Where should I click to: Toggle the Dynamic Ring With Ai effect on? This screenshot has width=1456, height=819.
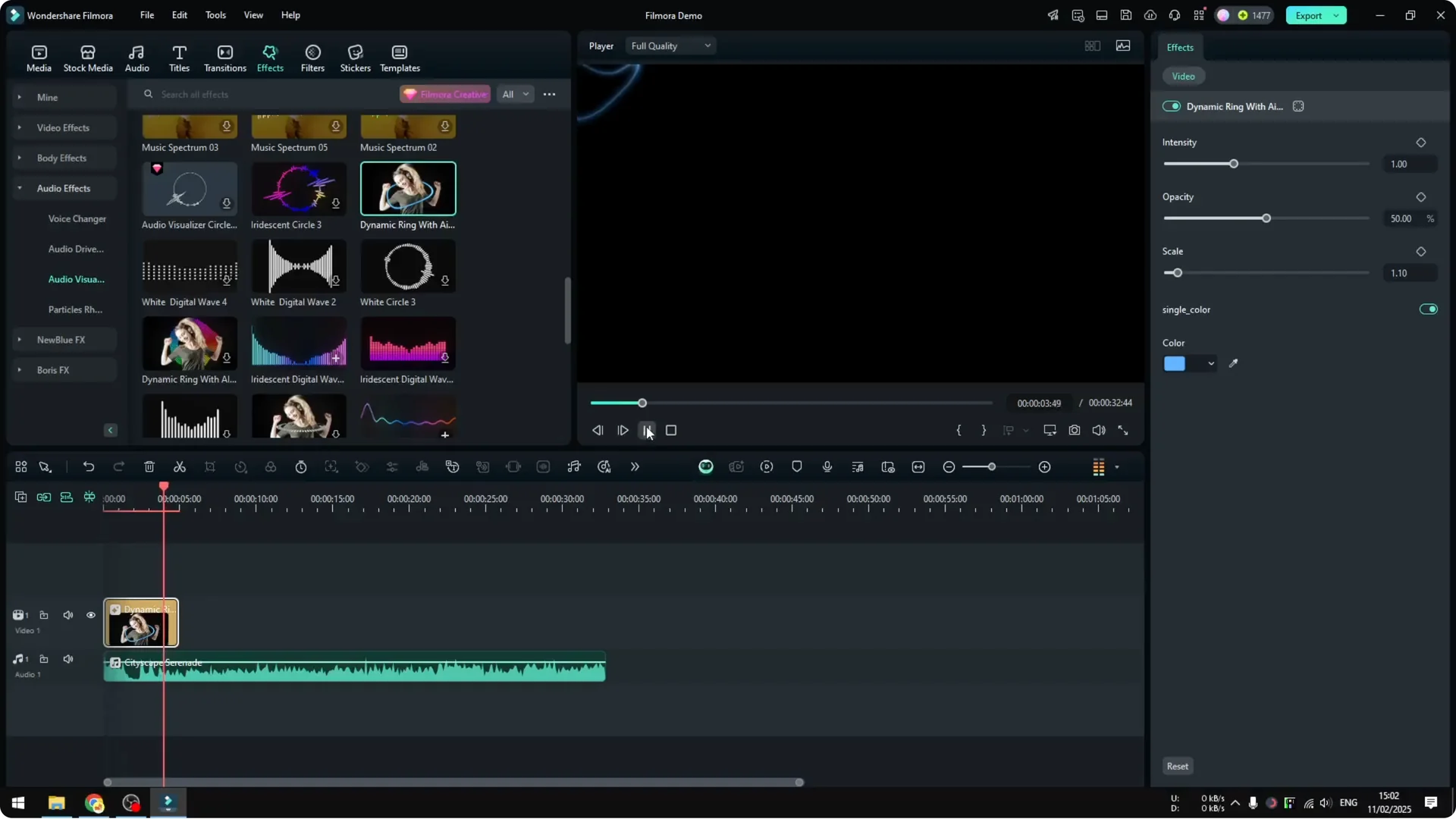(1172, 106)
